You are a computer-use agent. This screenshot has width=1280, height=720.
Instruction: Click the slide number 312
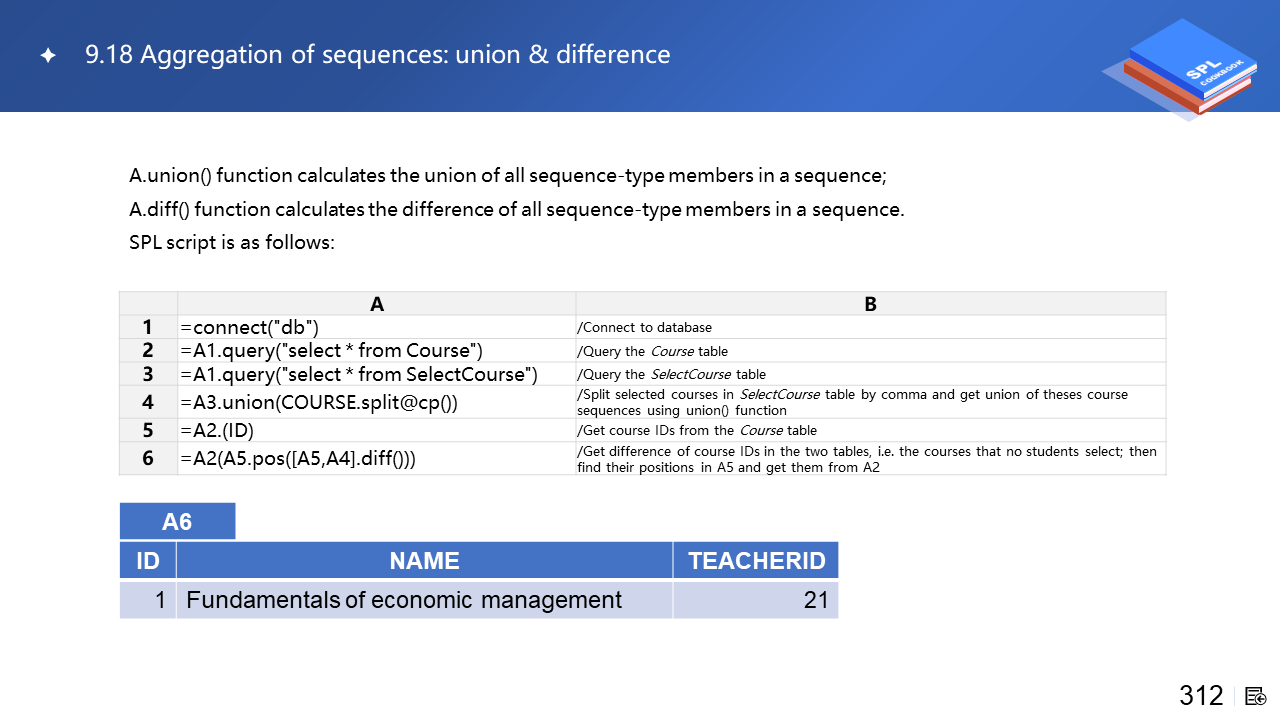(1201, 696)
